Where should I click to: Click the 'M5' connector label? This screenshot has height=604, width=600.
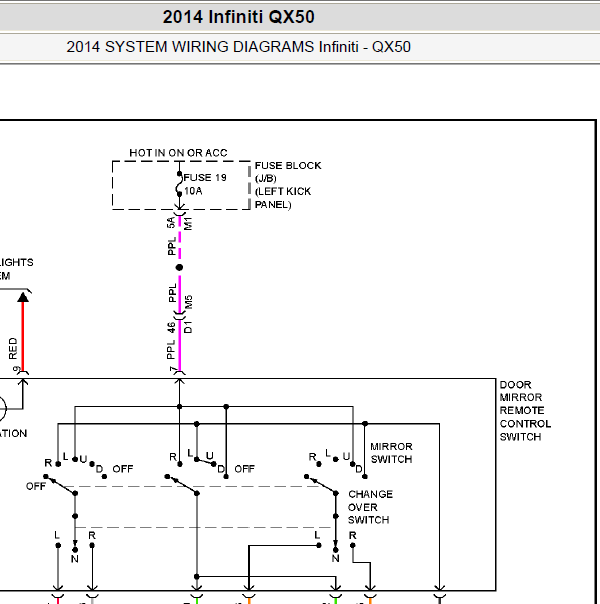(188, 302)
